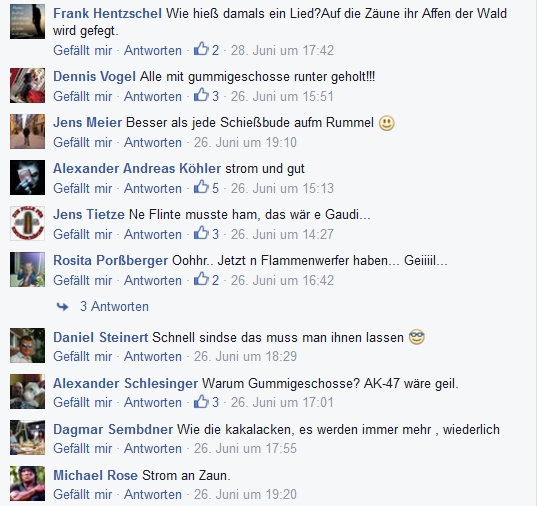The image size is (537, 506).
Task: Click thumbs-up icon on Rosita Porßberger's comment
Action: [x=201, y=279]
